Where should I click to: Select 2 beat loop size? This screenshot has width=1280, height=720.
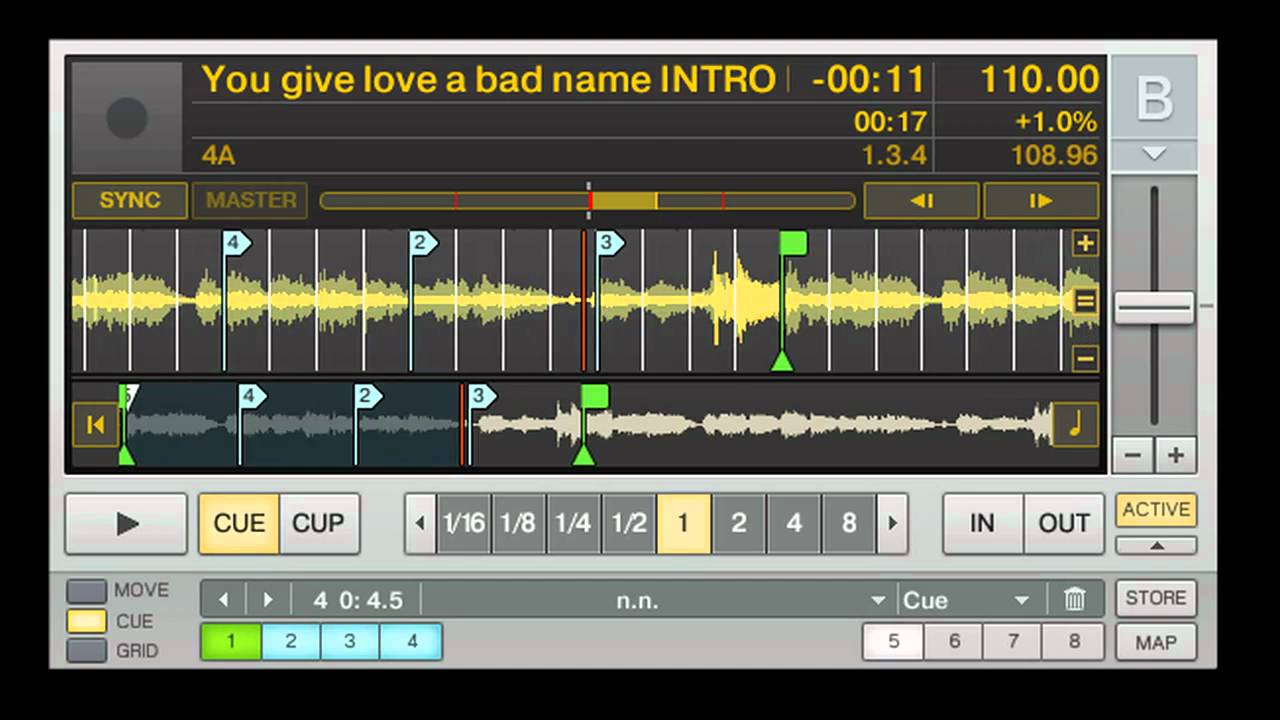click(x=739, y=523)
